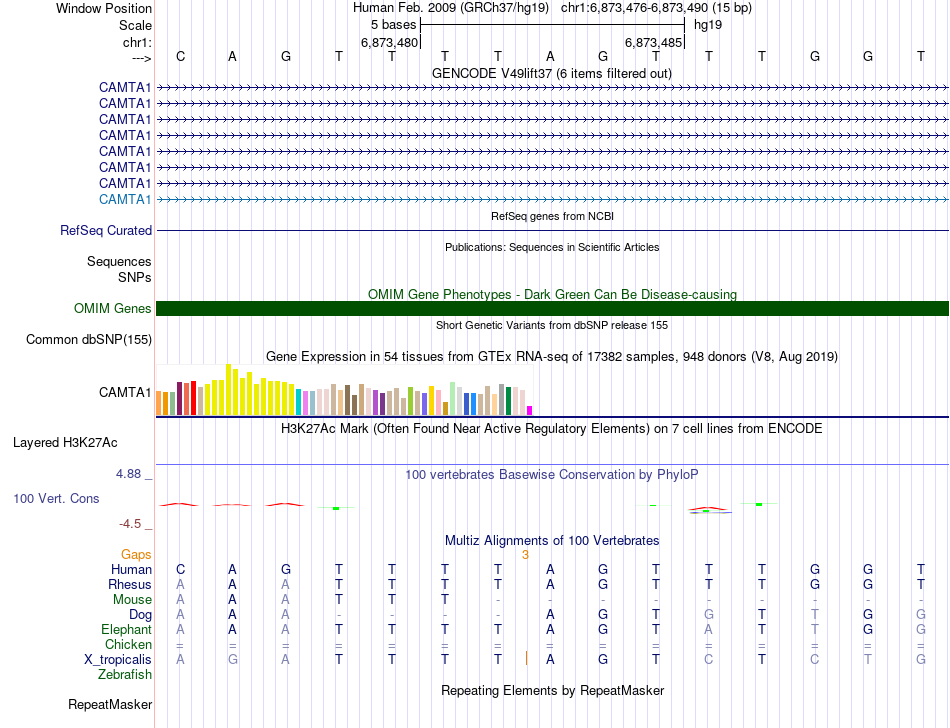This screenshot has width=950, height=728.
Task: Click the GENCODE V49lift37 track title
Action: 551,74
